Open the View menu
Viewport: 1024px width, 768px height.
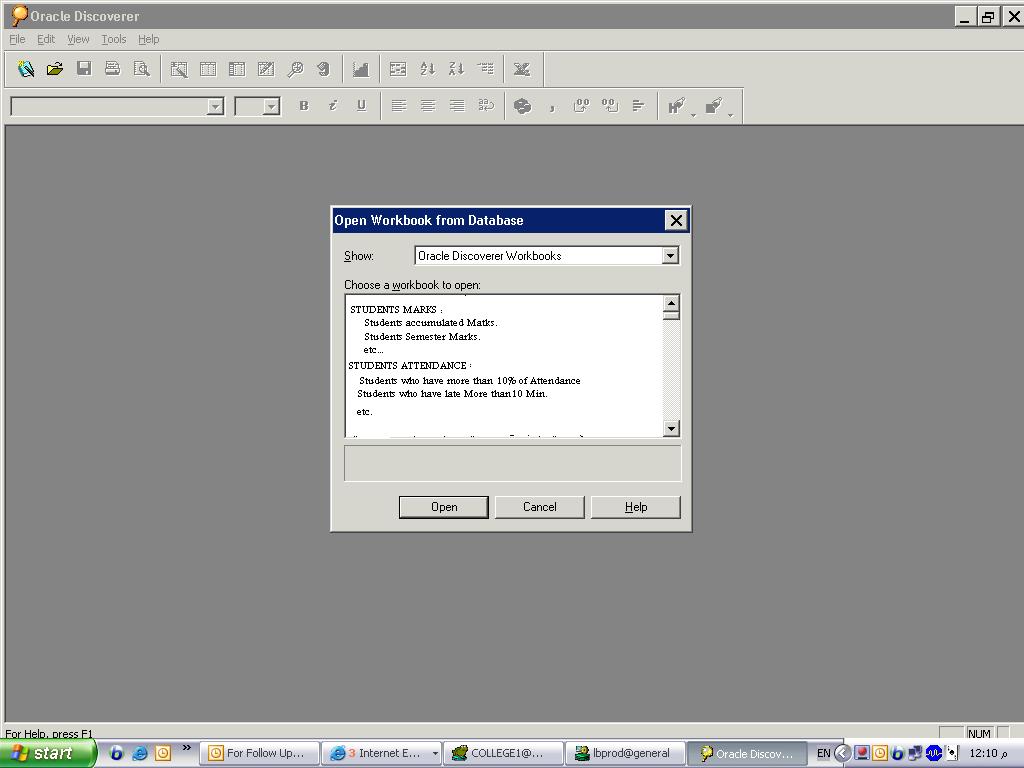click(78, 39)
